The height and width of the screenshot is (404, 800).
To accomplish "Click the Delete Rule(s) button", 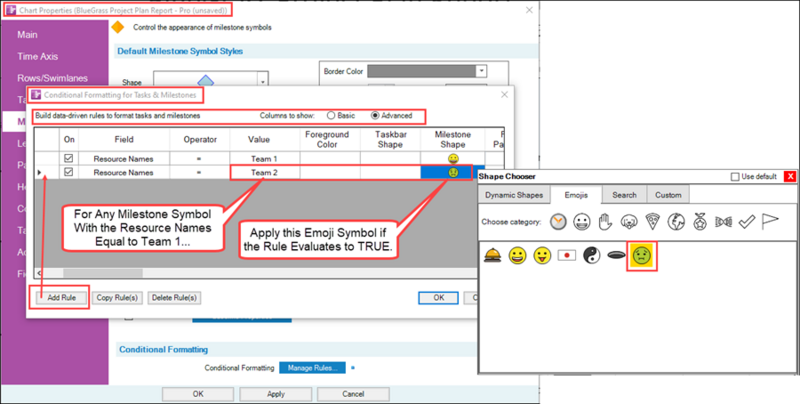I will pos(174,298).
